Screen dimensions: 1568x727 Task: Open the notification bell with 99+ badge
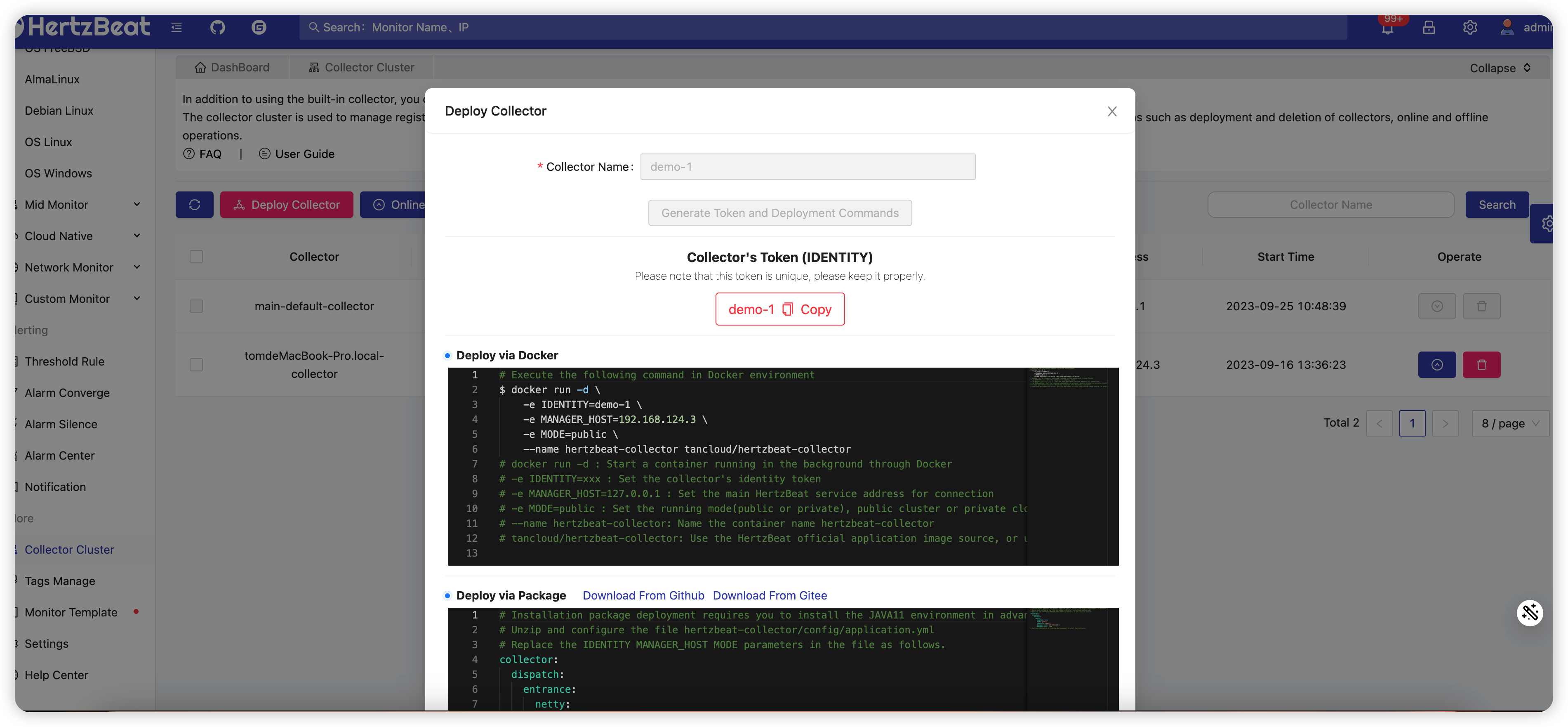click(1387, 28)
